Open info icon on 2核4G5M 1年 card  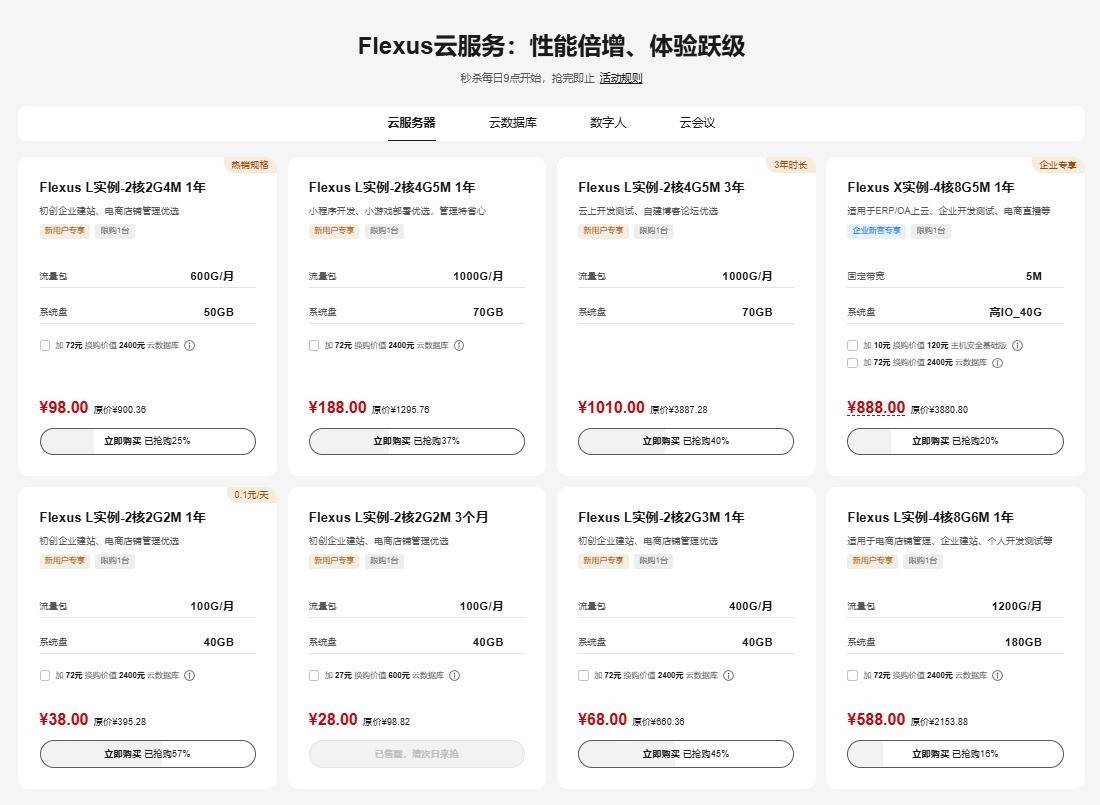tap(459, 345)
